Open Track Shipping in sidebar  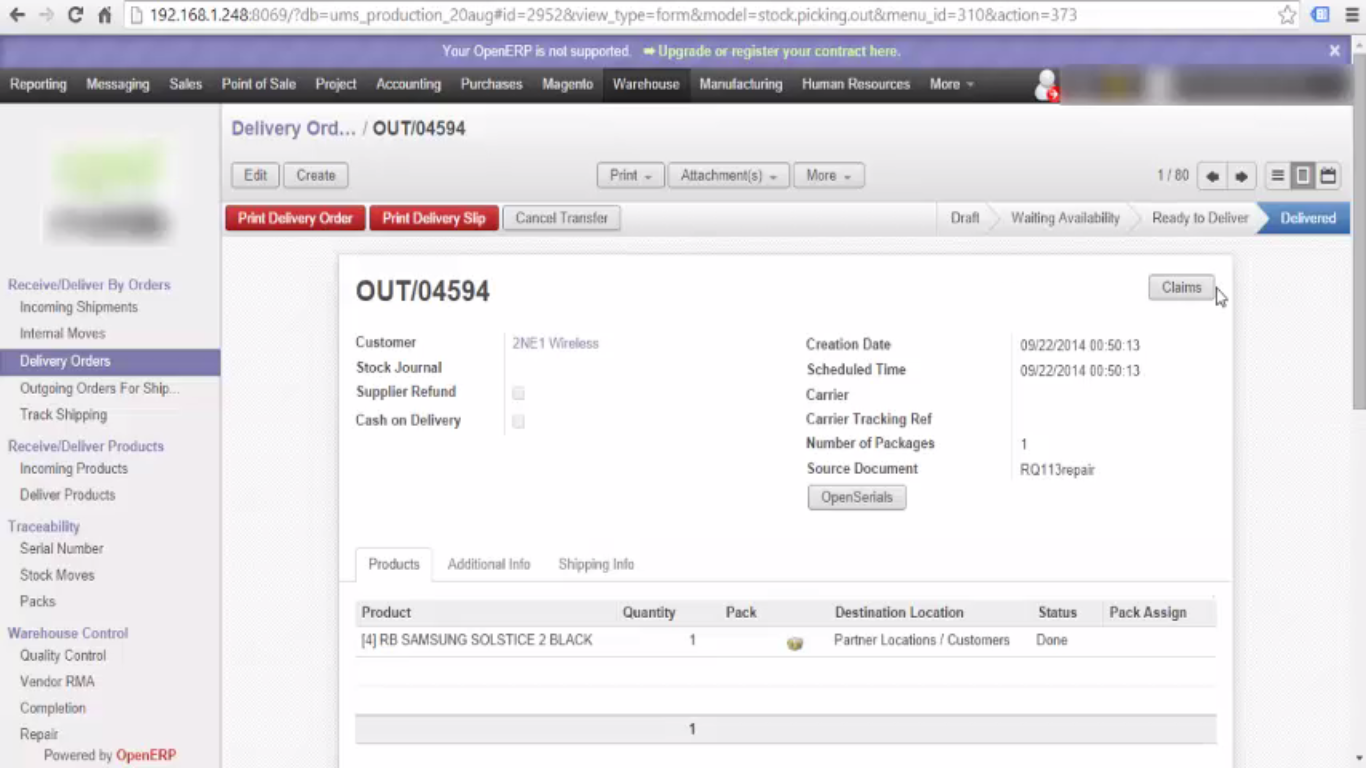pyautogui.click(x=63, y=414)
